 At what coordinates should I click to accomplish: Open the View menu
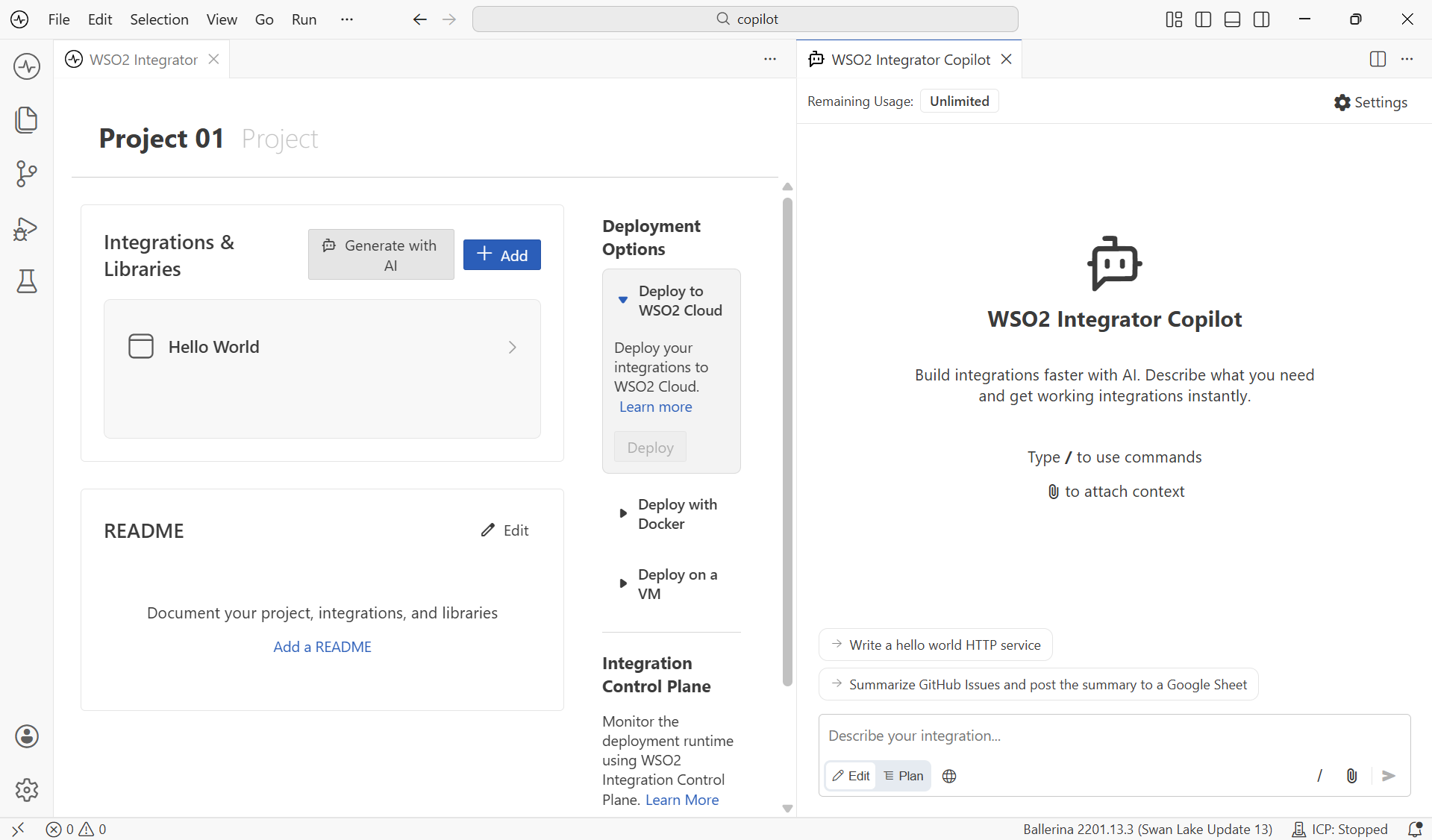coord(222,19)
